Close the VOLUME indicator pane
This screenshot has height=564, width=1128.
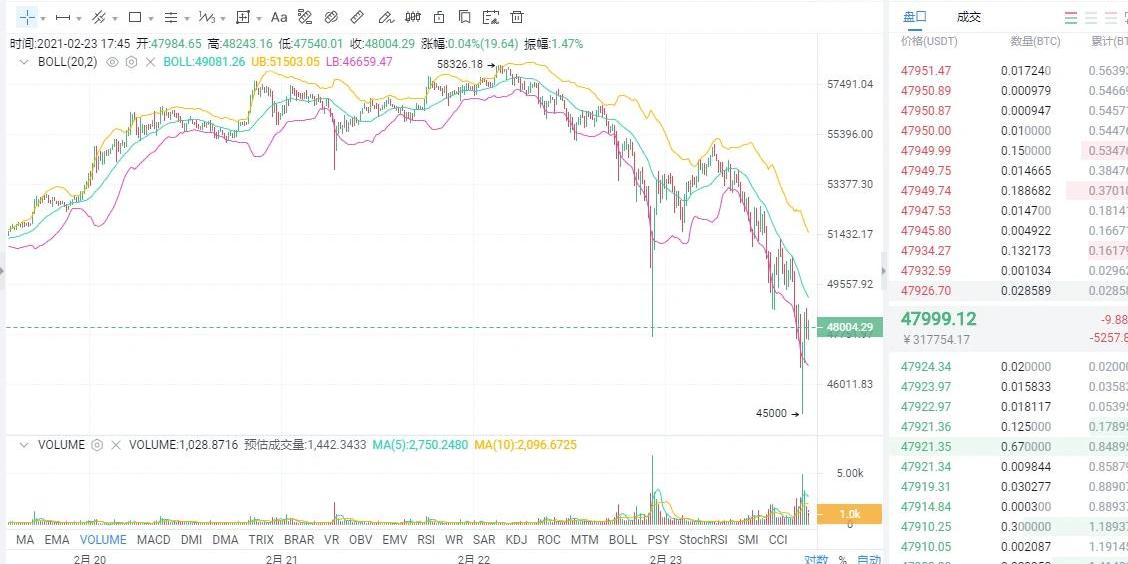pos(116,445)
